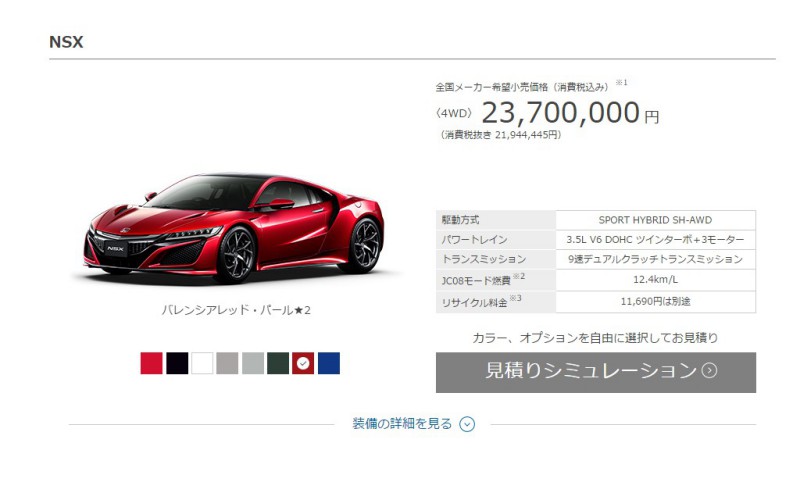
Task: Click the 11,690円は別途 recycle fee value
Action: (x=655, y=302)
